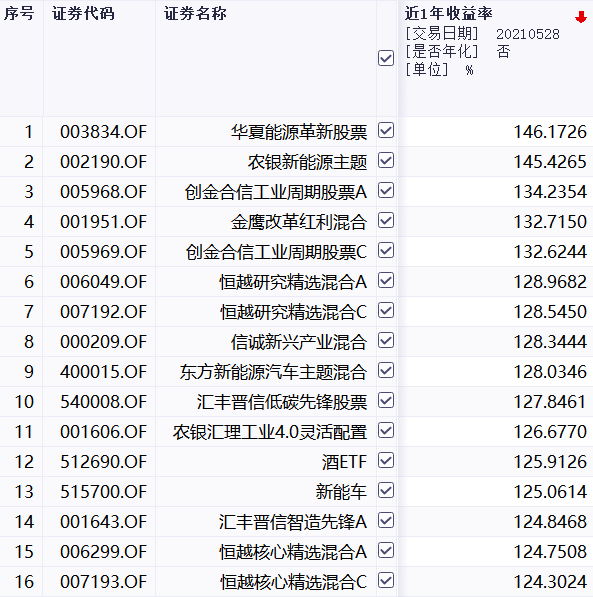Sort by the 序号 column header
This screenshot has width=593, height=597.
tap(19, 14)
